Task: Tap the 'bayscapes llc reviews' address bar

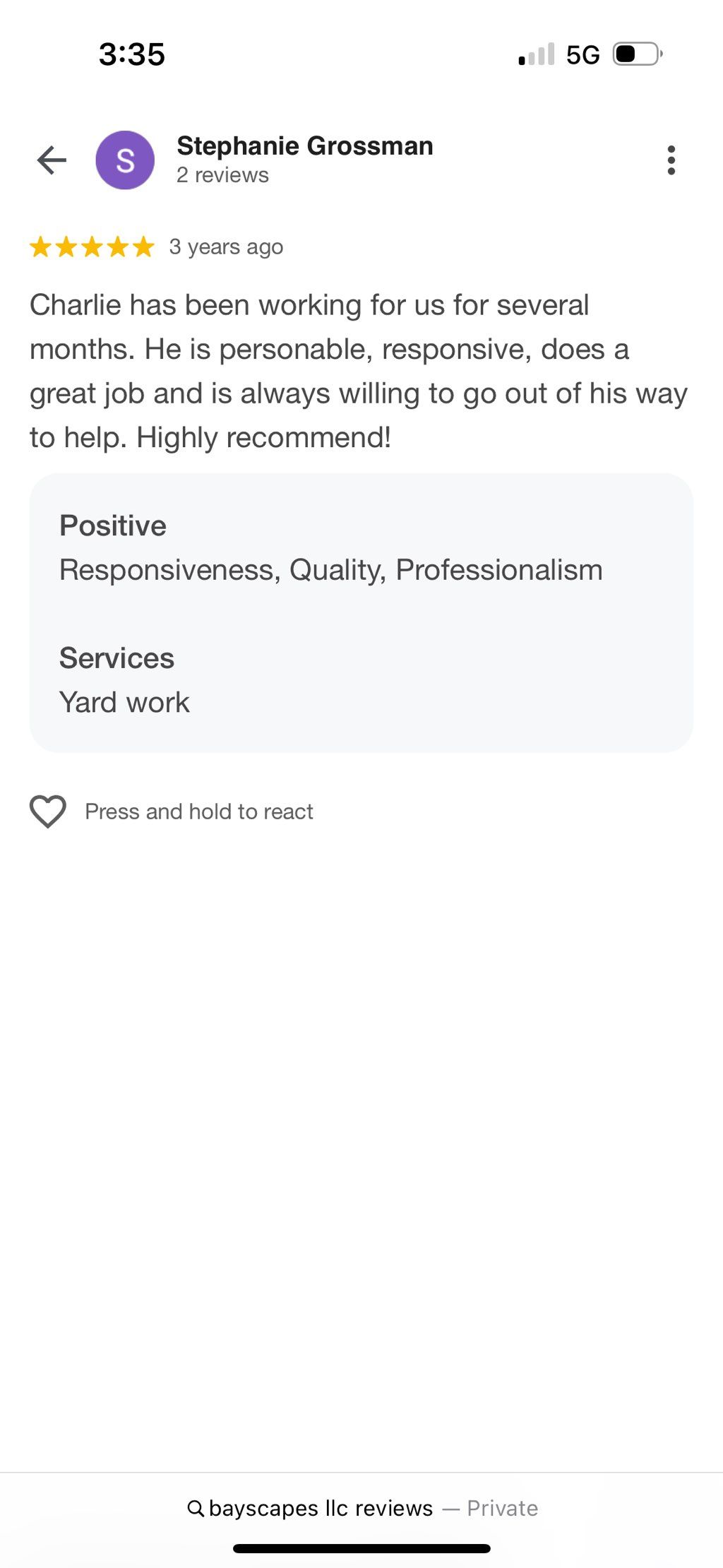Action: pyautogui.click(x=362, y=1508)
